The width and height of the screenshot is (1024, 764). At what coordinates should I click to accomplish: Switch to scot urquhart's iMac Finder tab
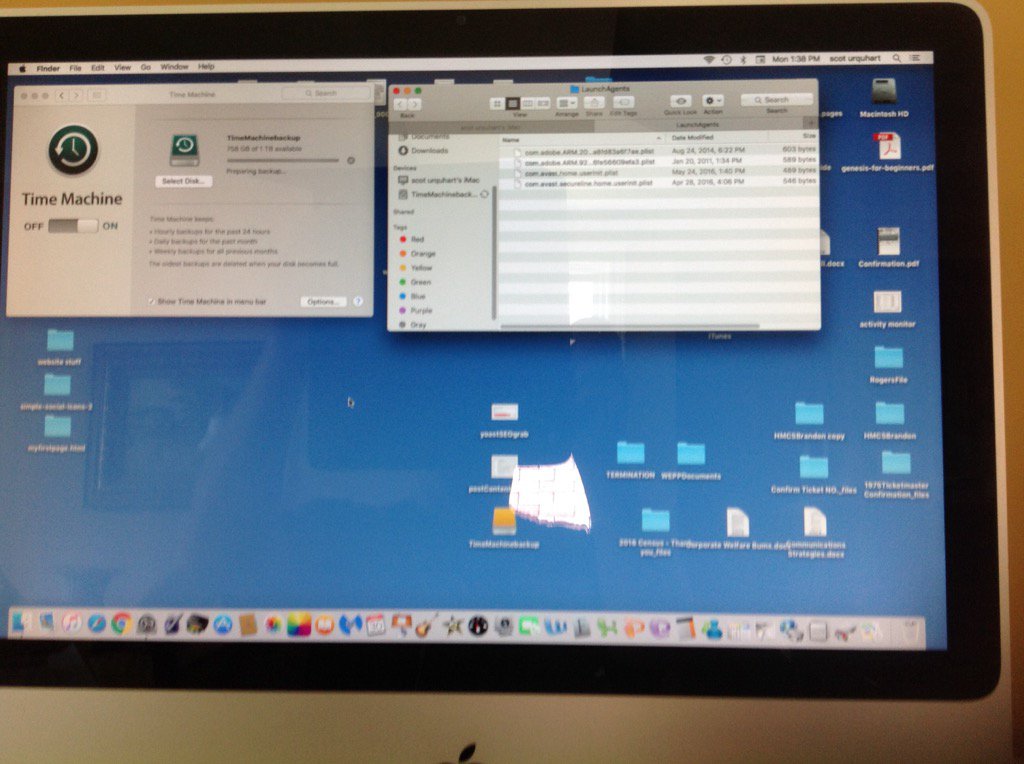491,127
